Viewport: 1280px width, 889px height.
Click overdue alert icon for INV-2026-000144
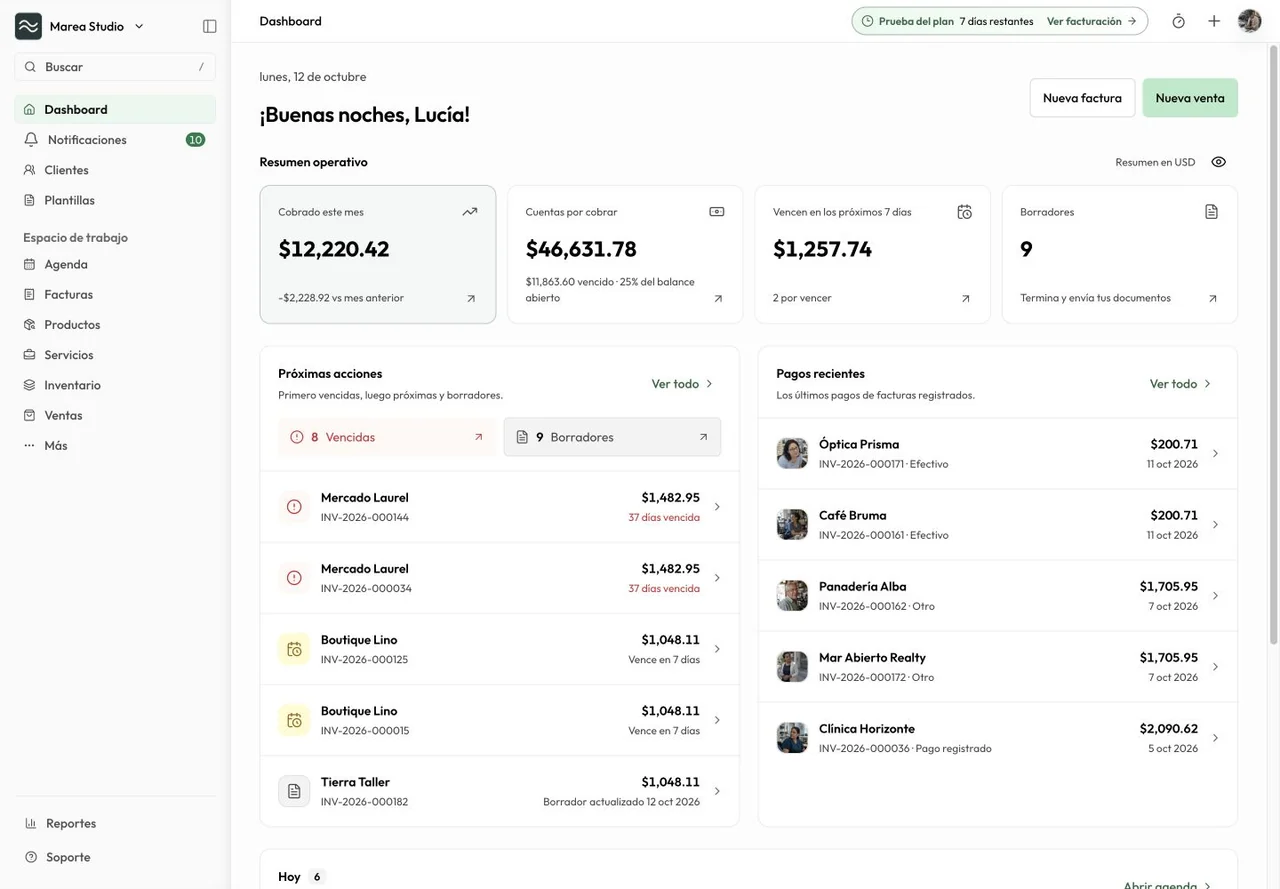[294, 507]
